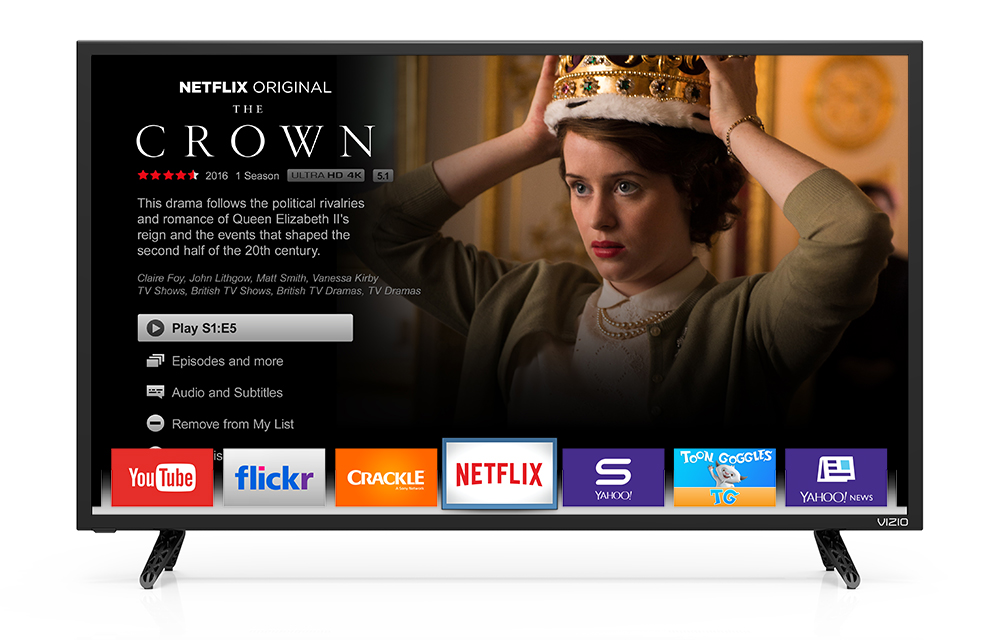Click the Ultra HD 4K badge
The width and height of the screenshot is (1000, 640).
pos(326,175)
